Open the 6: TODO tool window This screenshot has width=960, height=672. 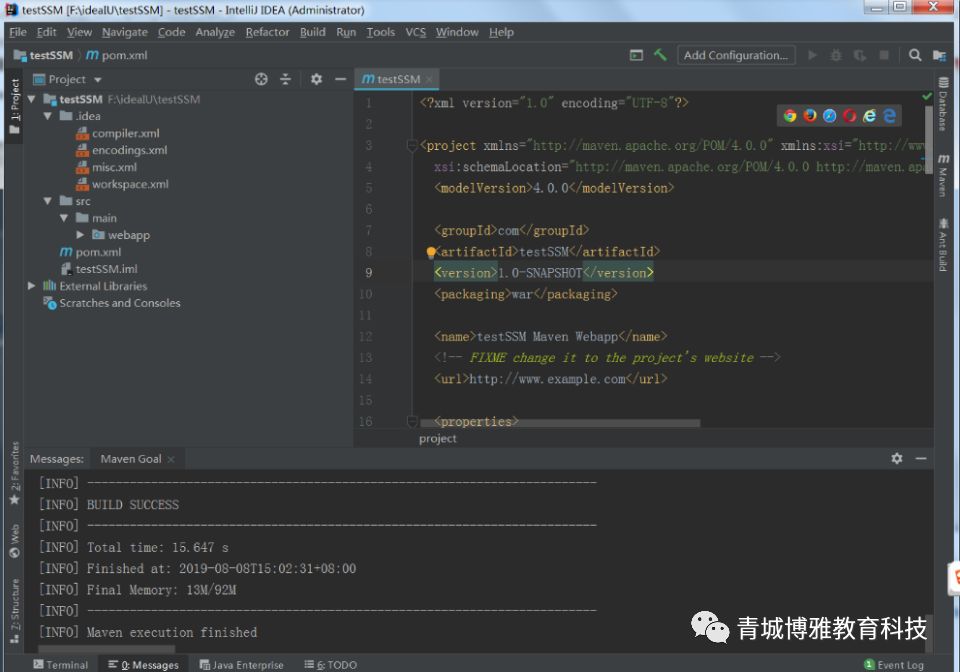click(331, 665)
